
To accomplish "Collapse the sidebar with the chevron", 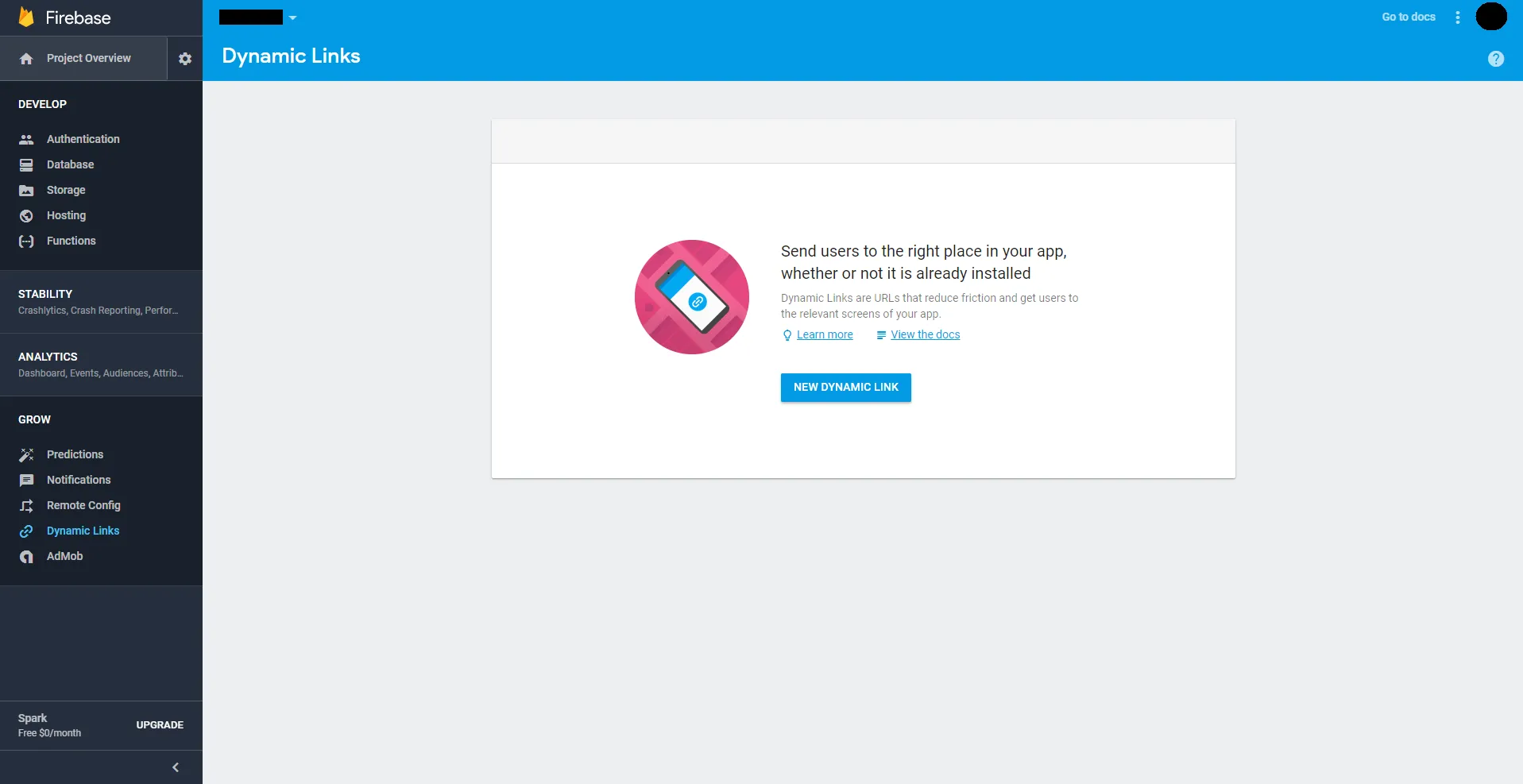I will (176, 767).
